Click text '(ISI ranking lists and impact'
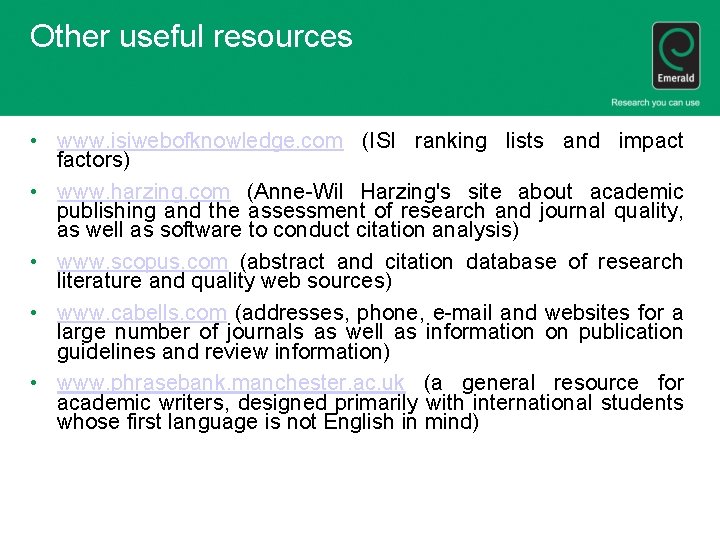Viewport: 720px width, 540px height. [x=523, y=141]
